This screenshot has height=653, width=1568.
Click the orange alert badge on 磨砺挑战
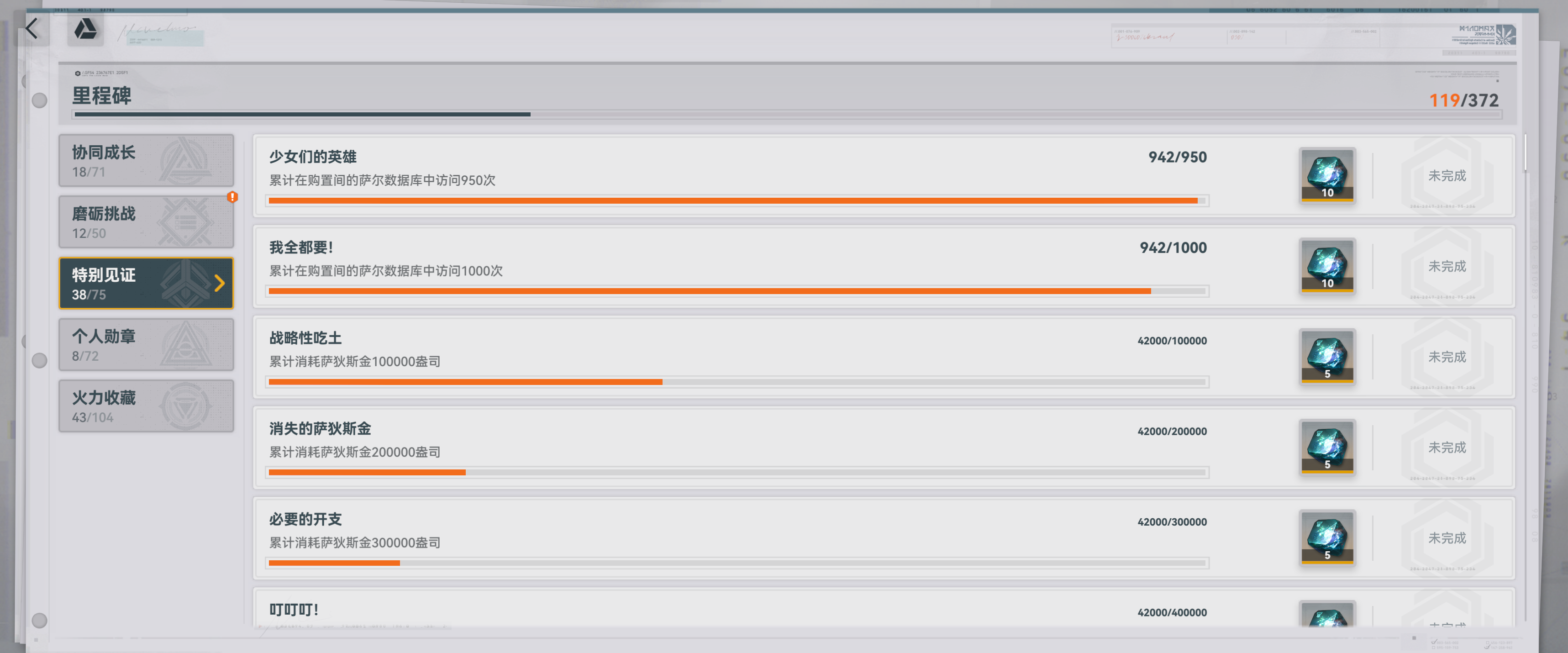[232, 196]
